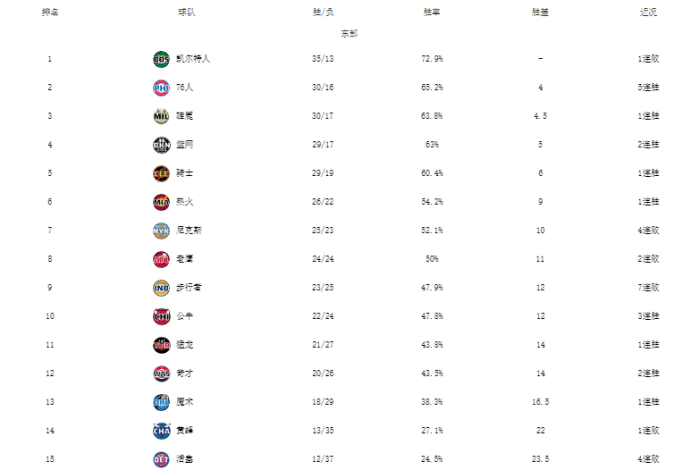Image resolution: width=700 pixels, height=470 pixels.
Task: Click the Philadelphia 76ers logo icon
Action: tap(162, 88)
